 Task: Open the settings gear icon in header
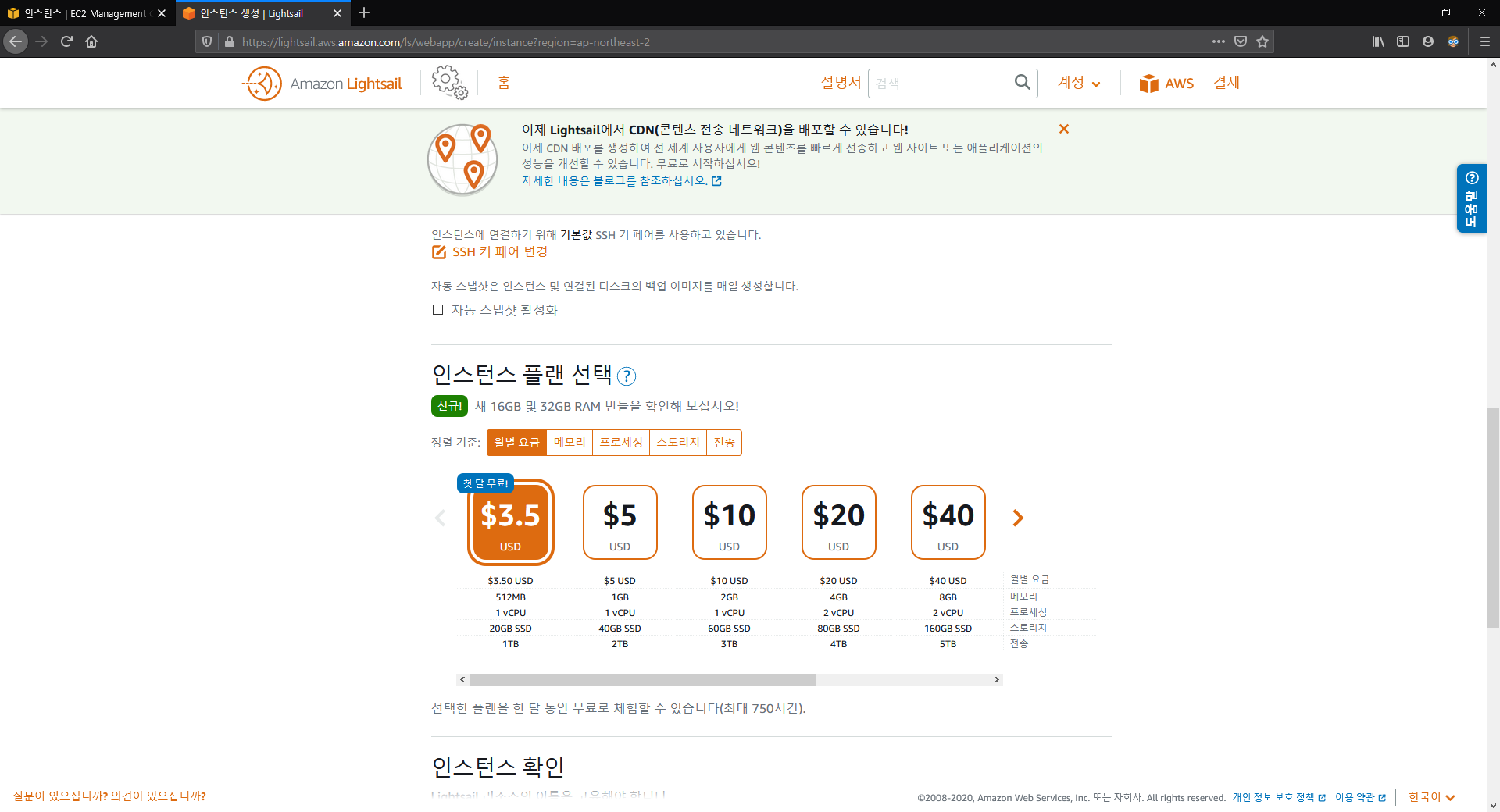(x=449, y=82)
